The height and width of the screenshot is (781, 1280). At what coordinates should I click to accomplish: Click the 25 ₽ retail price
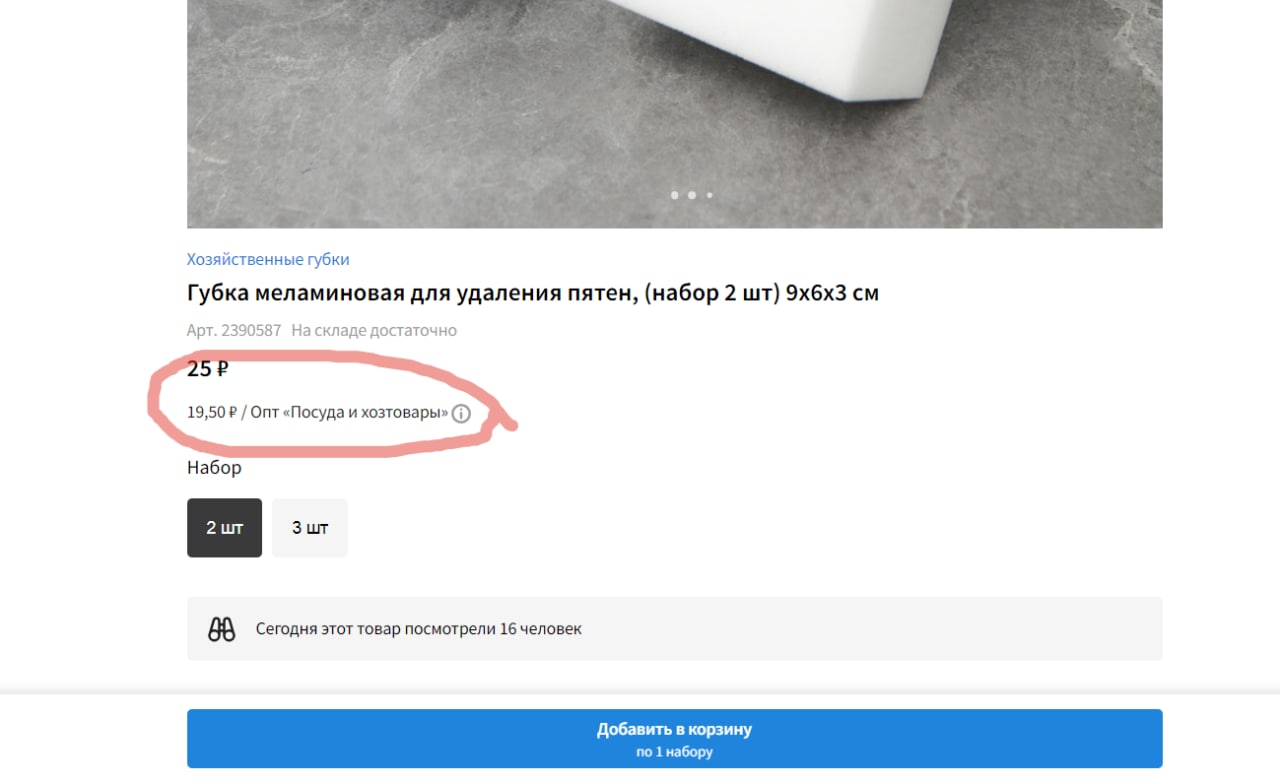tap(208, 369)
